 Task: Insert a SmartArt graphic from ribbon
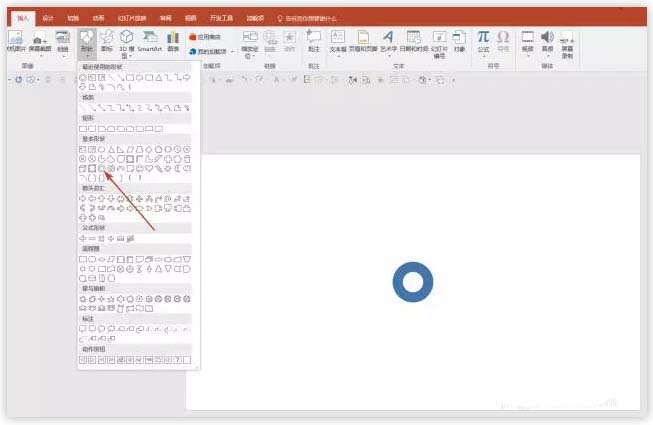pos(150,41)
